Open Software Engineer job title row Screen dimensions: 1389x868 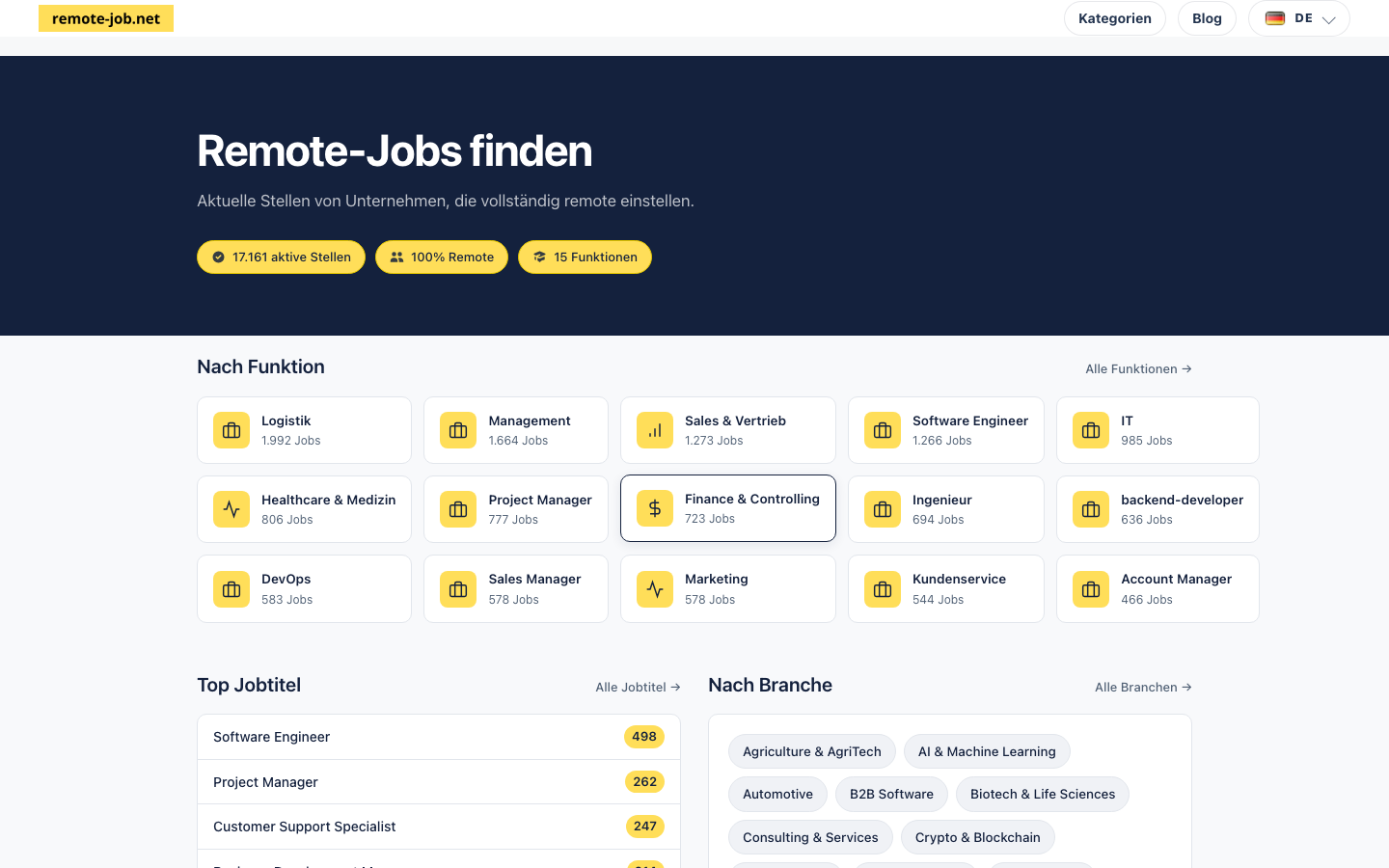click(439, 737)
